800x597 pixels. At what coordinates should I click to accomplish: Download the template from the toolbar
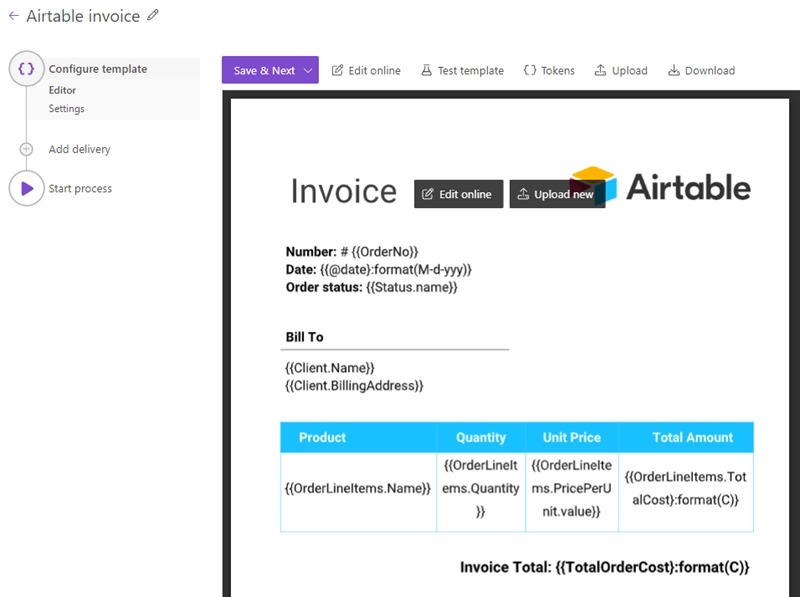pos(702,70)
